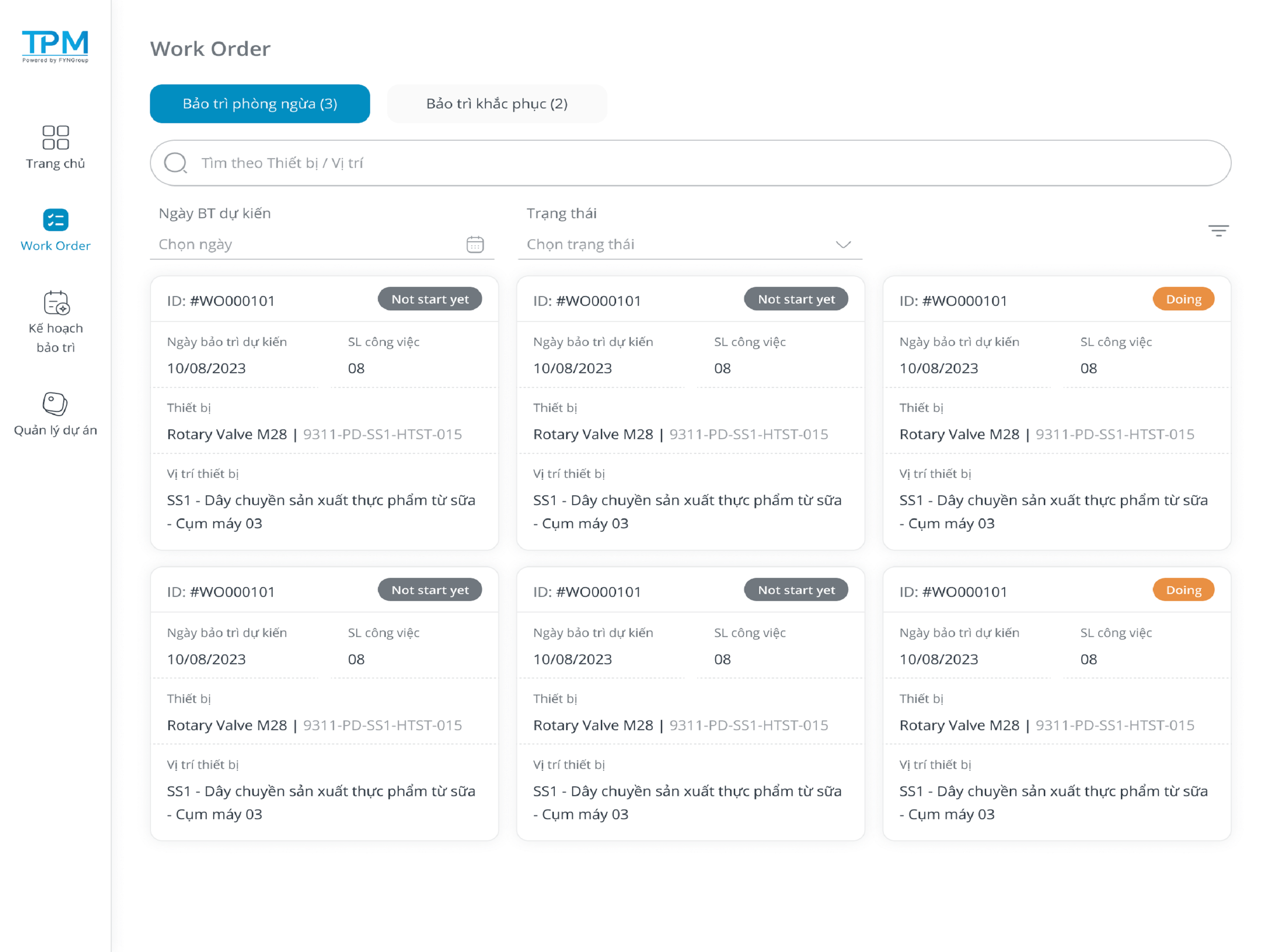Click Not start yet badge on top-middle card
This screenshot has height=952, width=1270.
[797, 299]
